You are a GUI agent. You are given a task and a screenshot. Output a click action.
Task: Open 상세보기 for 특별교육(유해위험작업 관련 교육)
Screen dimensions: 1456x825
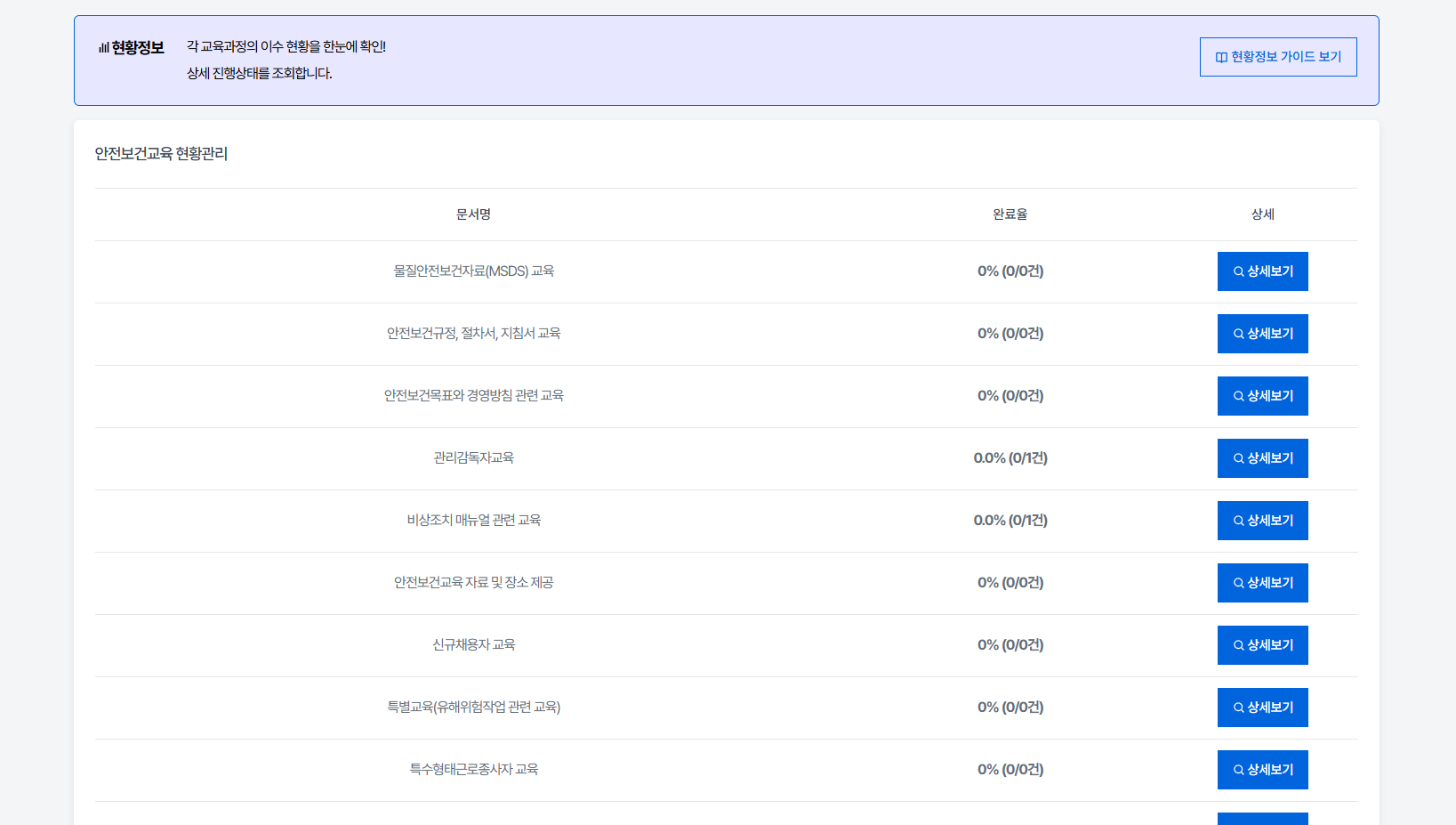(1262, 708)
